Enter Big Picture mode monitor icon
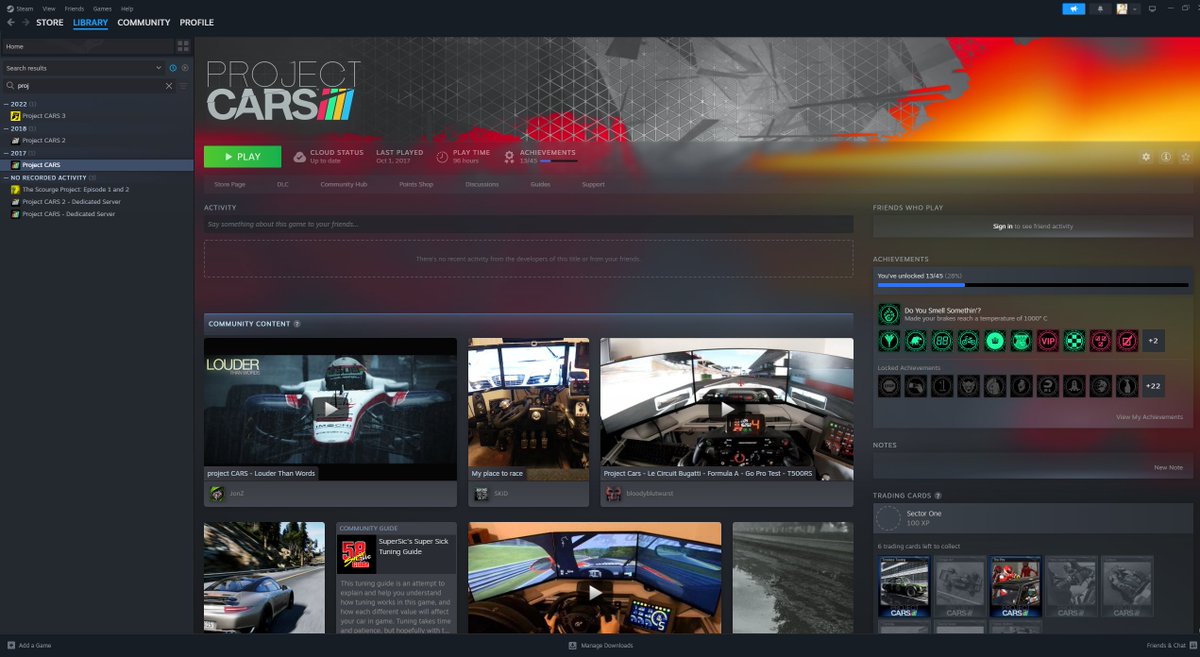Screen dimensions: 1200x657 [x=1152, y=9]
